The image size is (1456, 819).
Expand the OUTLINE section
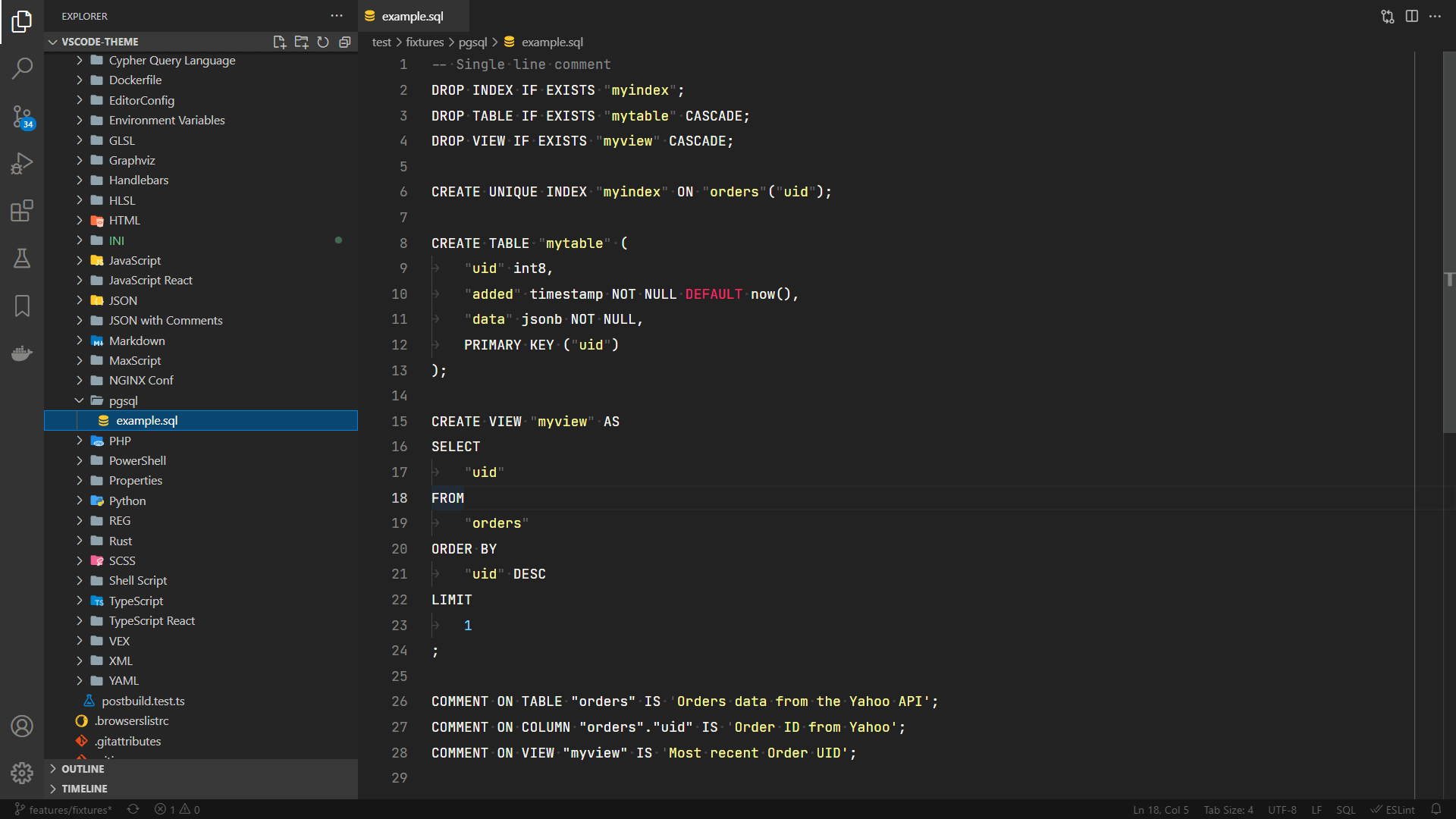pos(83,768)
